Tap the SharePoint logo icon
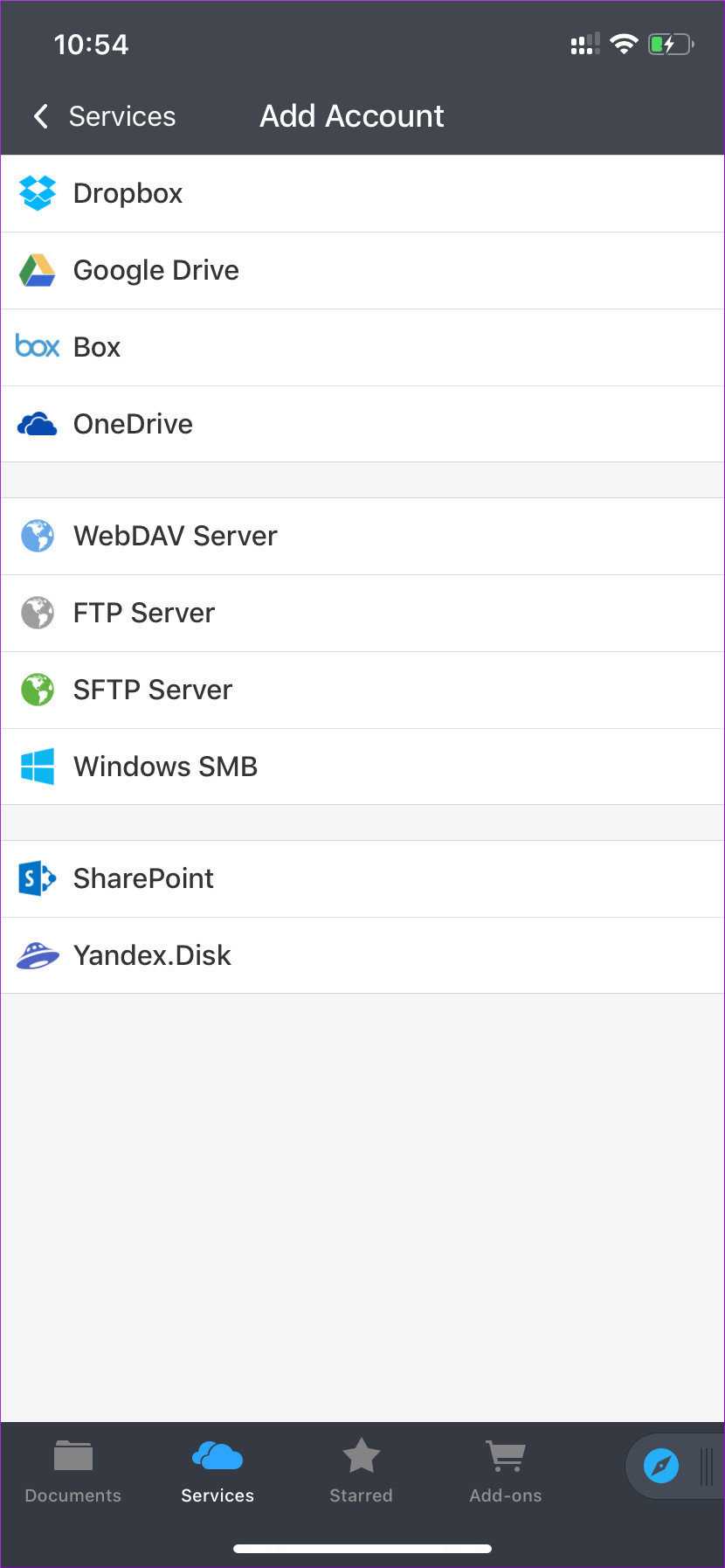The image size is (725, 1568). (x=38, y=878)
